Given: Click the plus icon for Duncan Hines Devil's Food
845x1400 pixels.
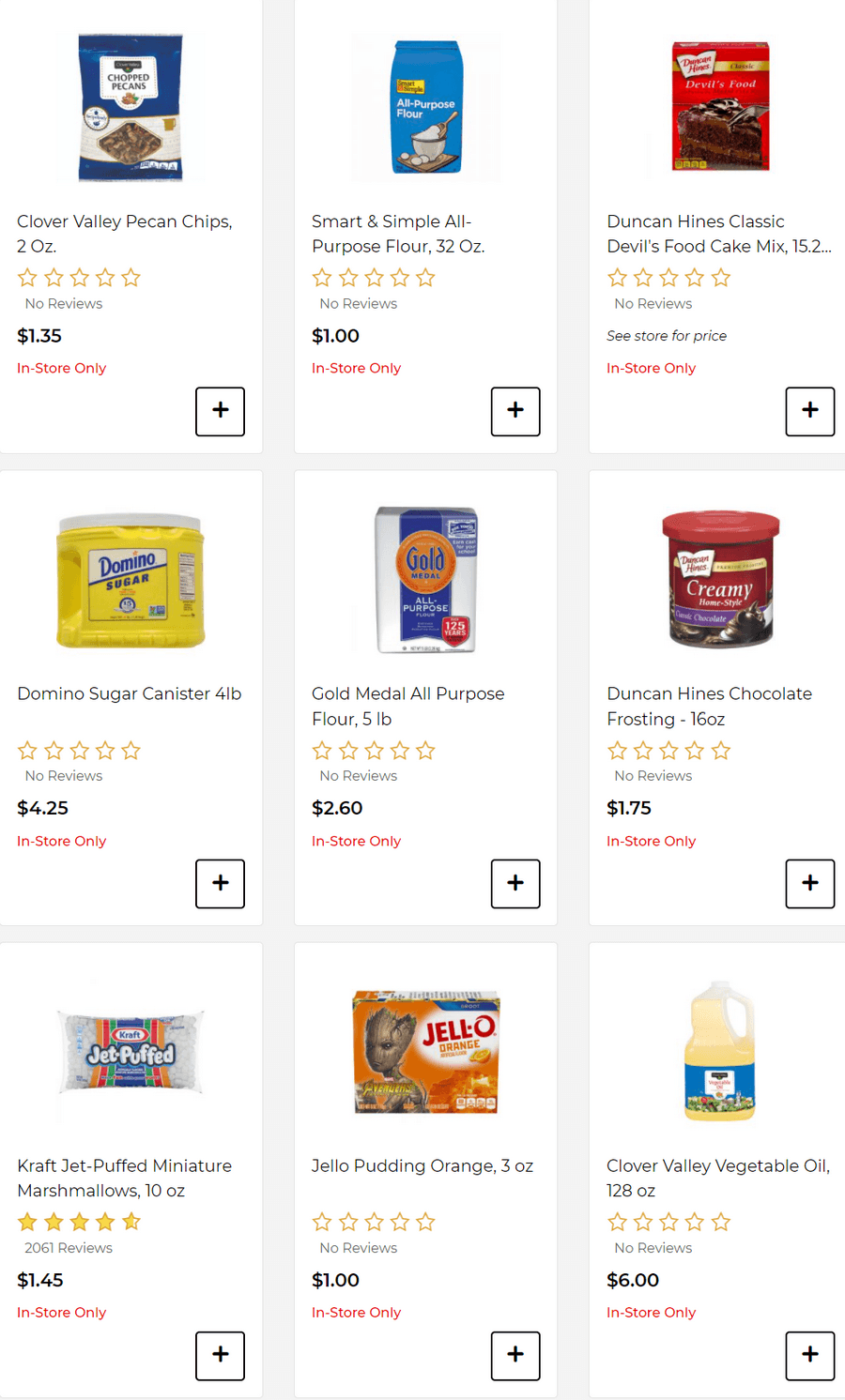Looking at the screenshot, I should [x=809, y=411].
